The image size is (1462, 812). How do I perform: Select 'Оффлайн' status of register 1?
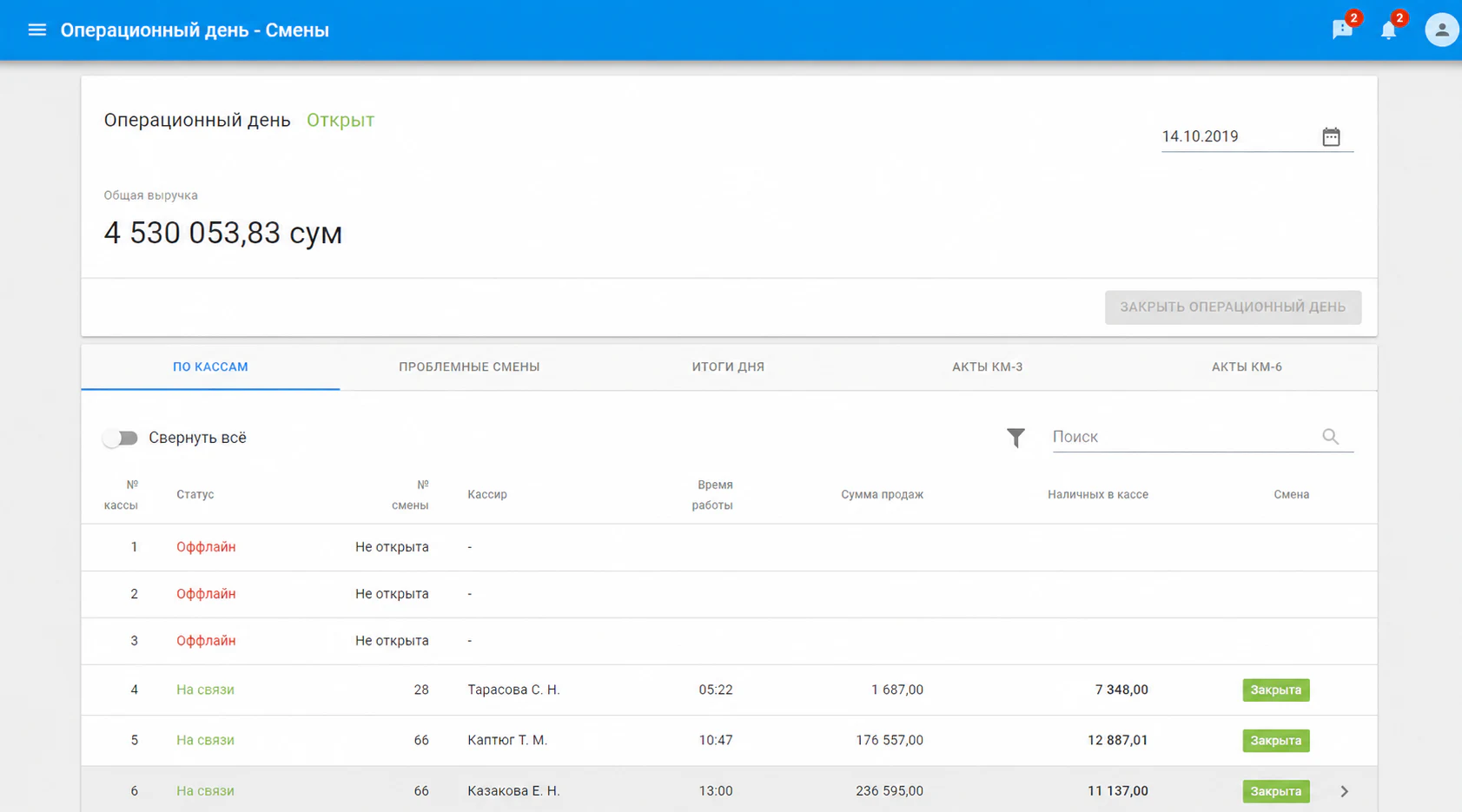(x=206, y=547)
